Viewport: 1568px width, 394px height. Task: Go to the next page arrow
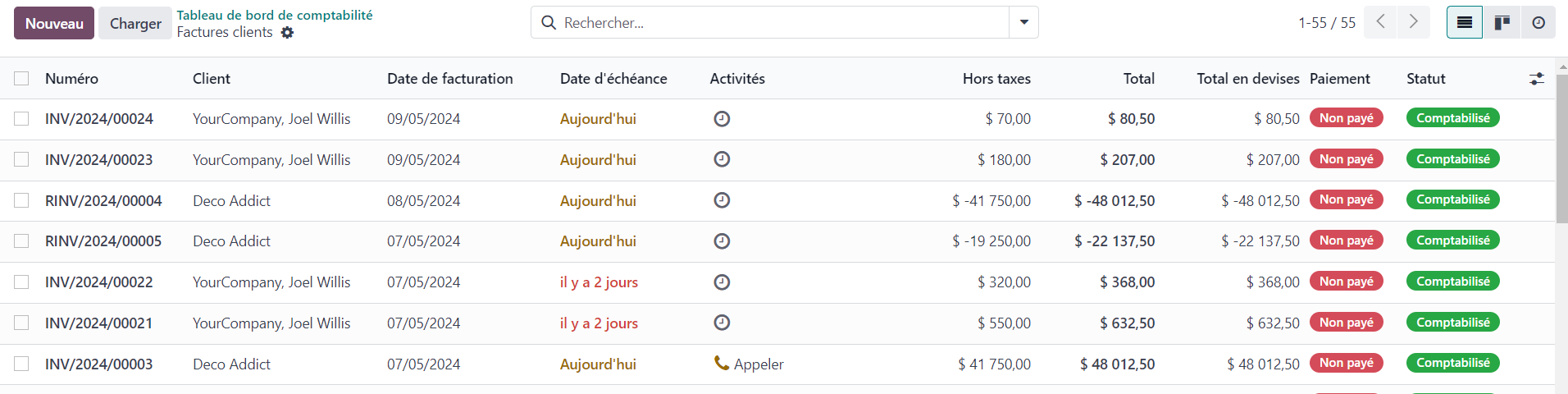click(1414, 22)
